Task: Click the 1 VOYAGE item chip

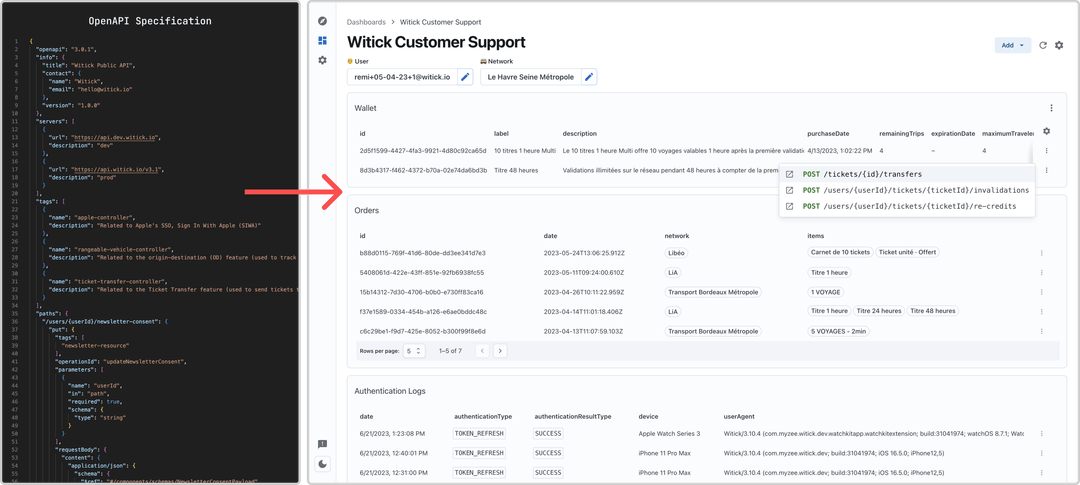Action: coord(827,292)
